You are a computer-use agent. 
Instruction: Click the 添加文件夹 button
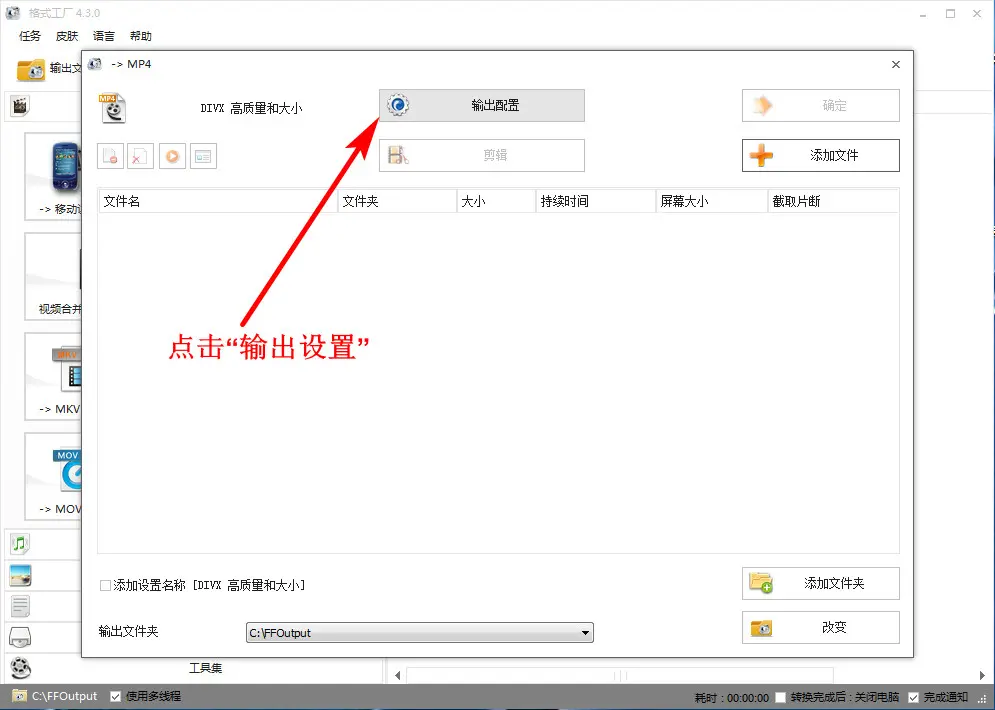pos(820,583)
